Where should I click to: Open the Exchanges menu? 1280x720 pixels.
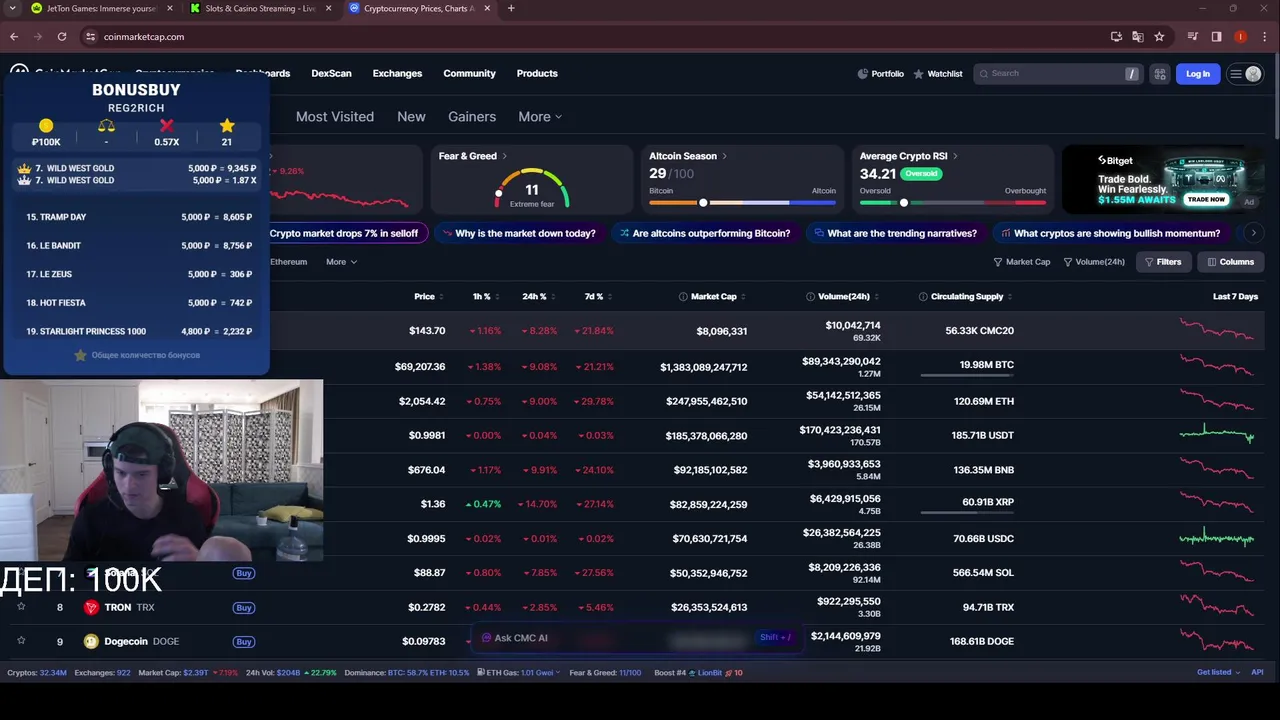tap(397, 73)
